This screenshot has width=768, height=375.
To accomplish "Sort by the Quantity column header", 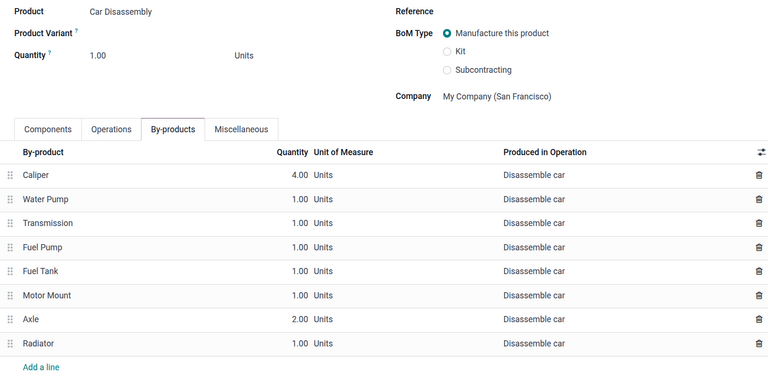I will pos(292,152).
